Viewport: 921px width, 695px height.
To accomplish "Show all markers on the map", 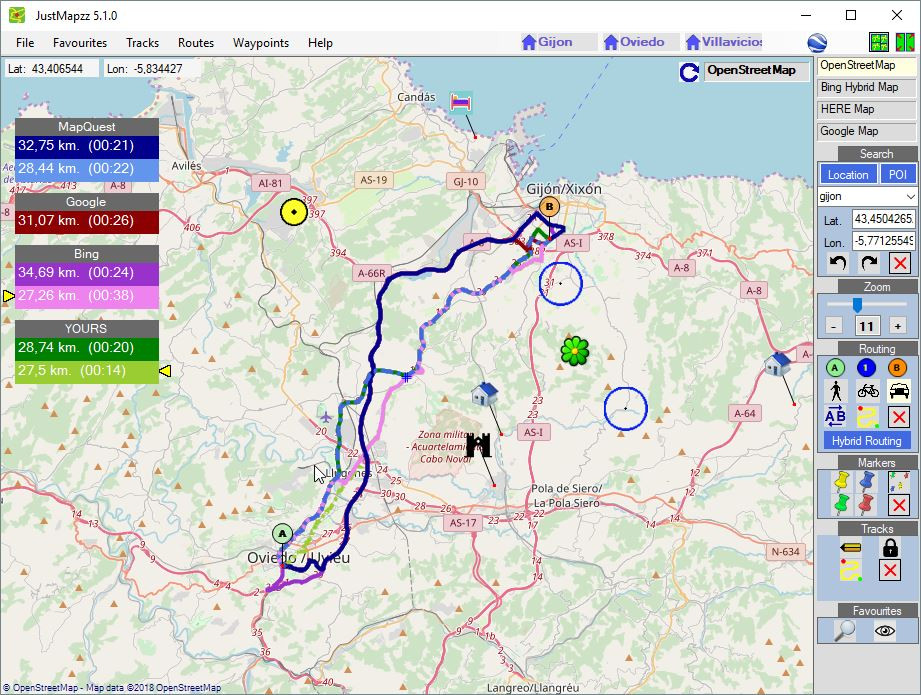I will 899,481.
